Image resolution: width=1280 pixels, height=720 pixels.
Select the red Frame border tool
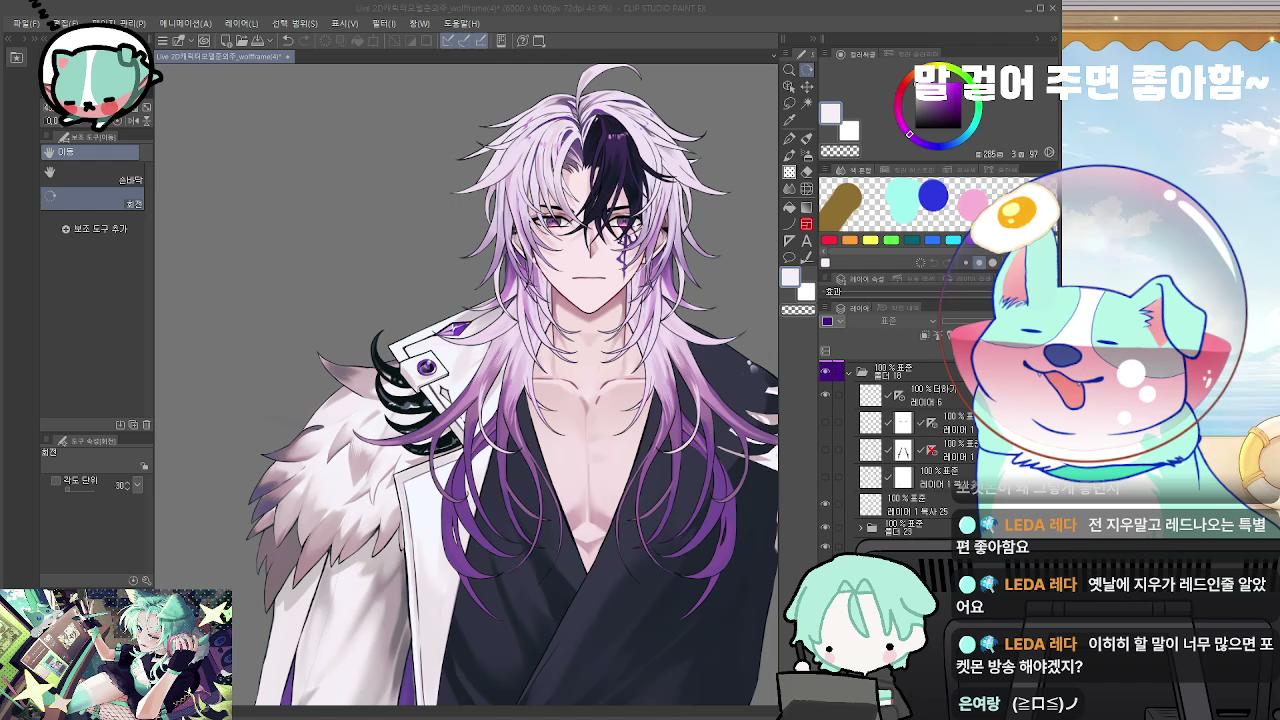click(x=807, y=224)
